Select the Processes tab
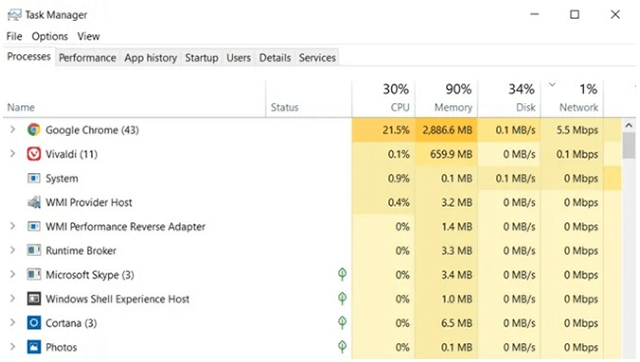 click(x=29, y=56)
